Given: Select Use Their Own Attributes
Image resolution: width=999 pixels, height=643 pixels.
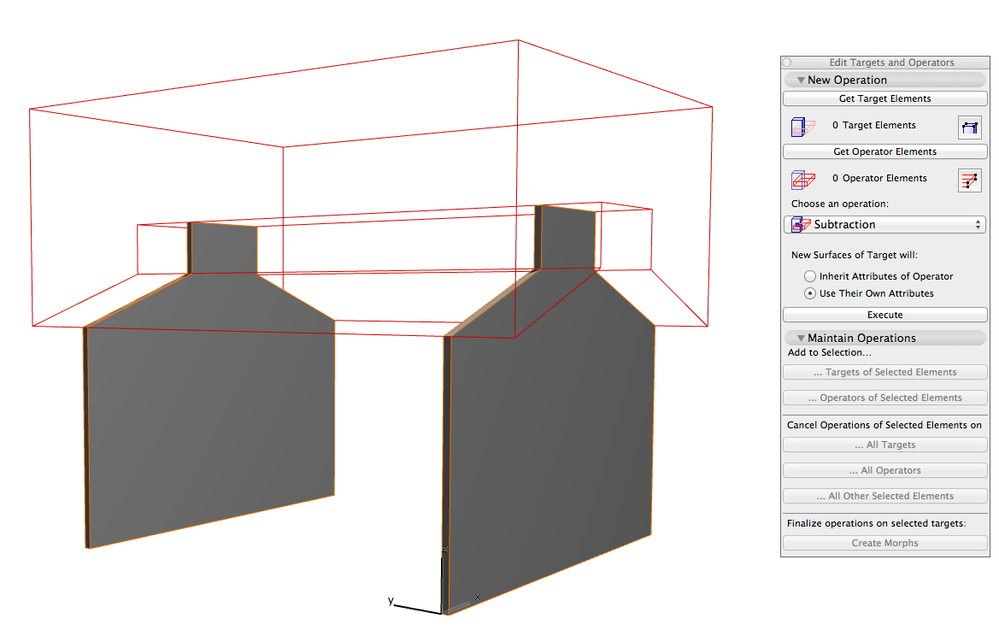Looking at the screenshot, I should click(x=812, y=293).
